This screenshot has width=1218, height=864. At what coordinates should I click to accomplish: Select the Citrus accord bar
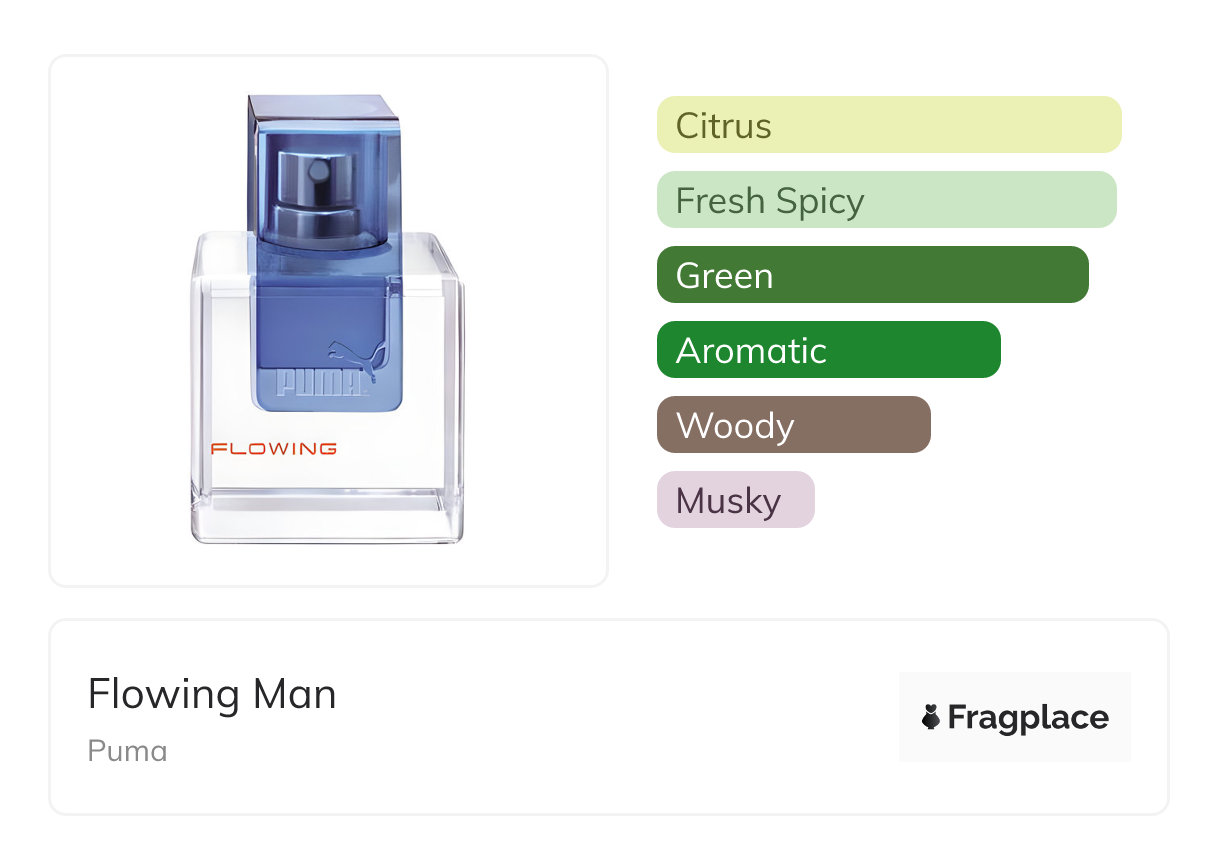tap(888, 125)
